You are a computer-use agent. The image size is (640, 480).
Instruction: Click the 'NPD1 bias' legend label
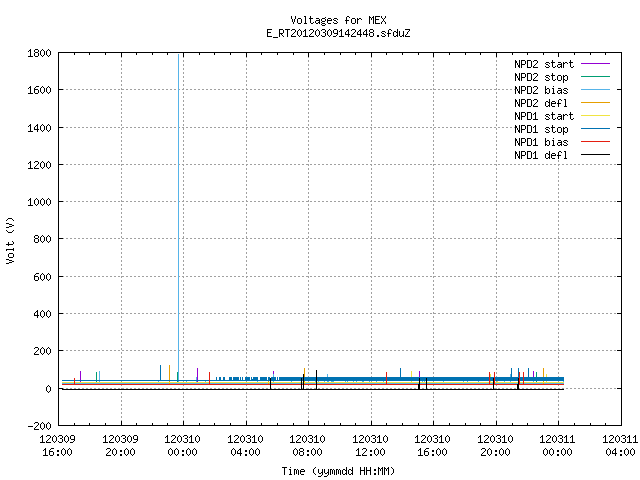541,142
